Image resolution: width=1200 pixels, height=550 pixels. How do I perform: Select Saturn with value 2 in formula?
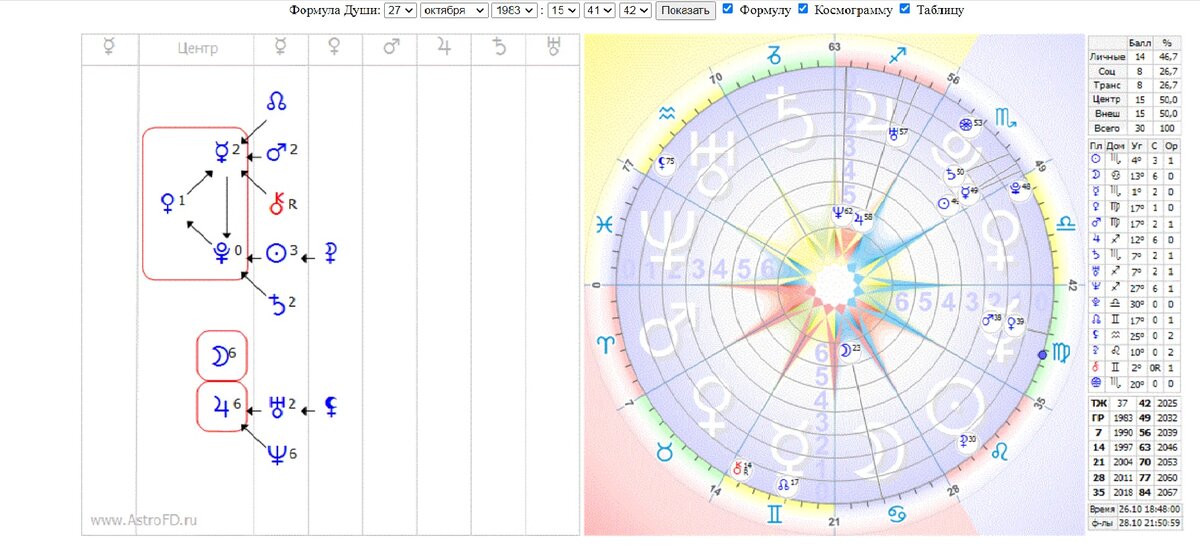[x=281, y=303]
